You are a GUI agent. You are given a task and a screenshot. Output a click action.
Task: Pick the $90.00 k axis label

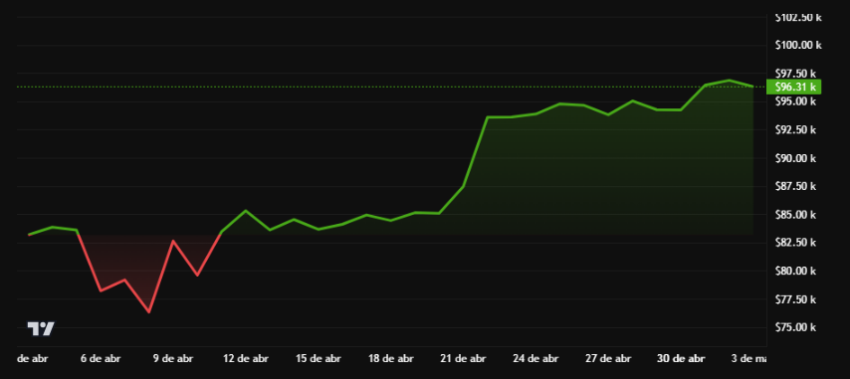pos(795,158)
